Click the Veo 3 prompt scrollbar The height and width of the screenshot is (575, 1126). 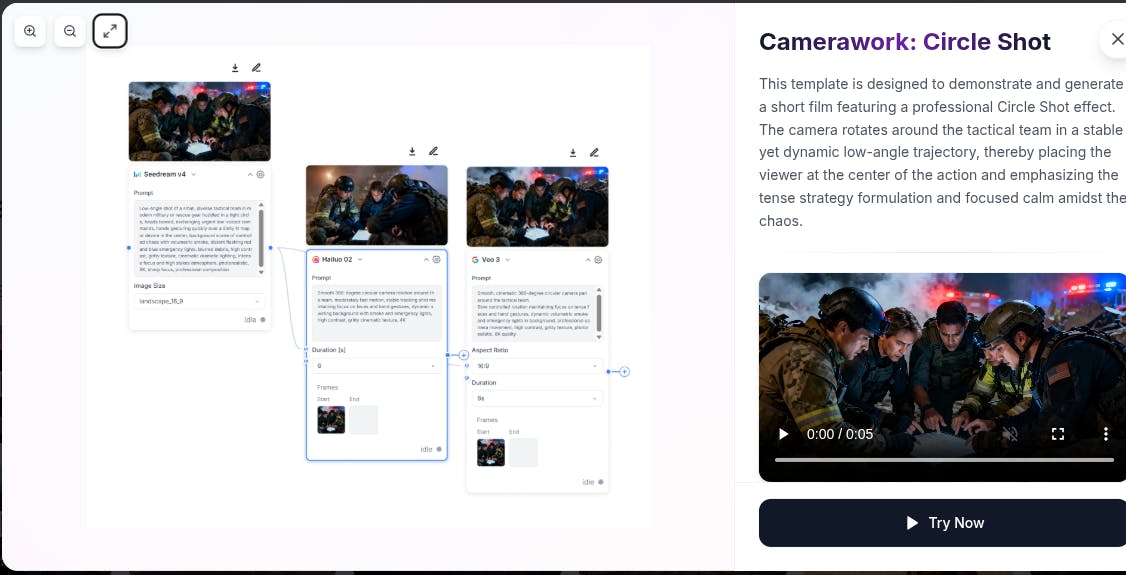click(x=599, y=313)
